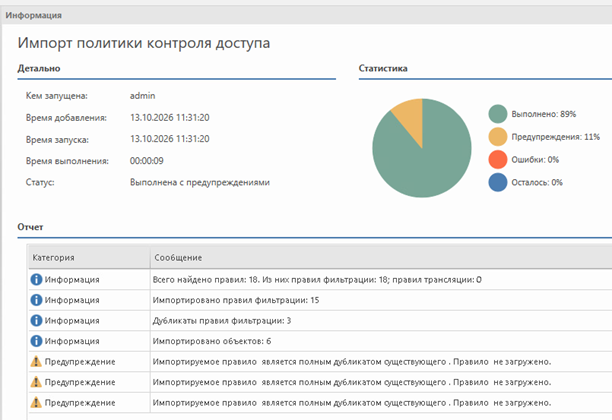Select message 'Импортировано правил фильтрации: 15'
Image resolution: width=612 pixels, height=420 pixels.
click(x=236, y=300)
